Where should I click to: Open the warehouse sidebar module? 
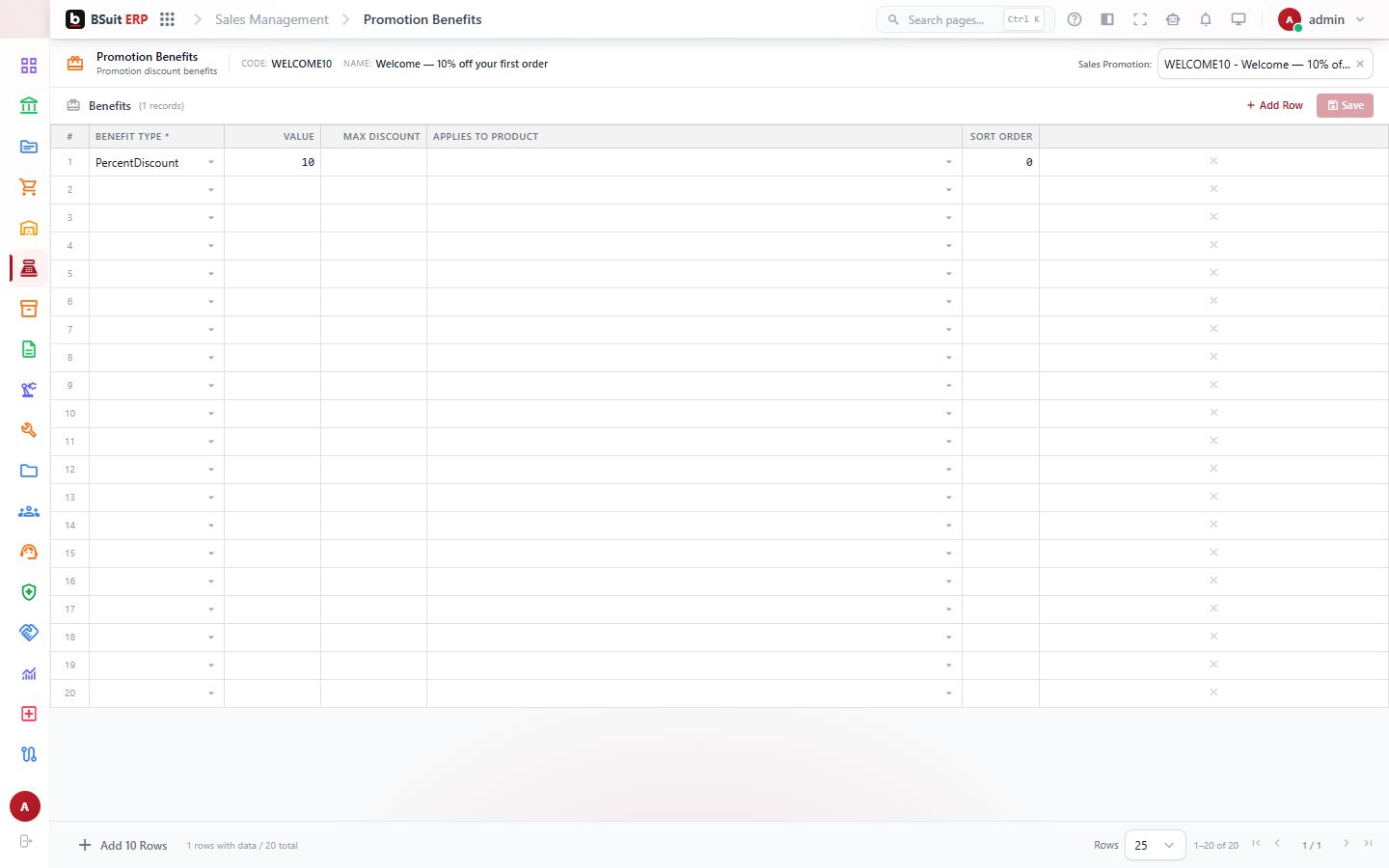click(29, 228)
